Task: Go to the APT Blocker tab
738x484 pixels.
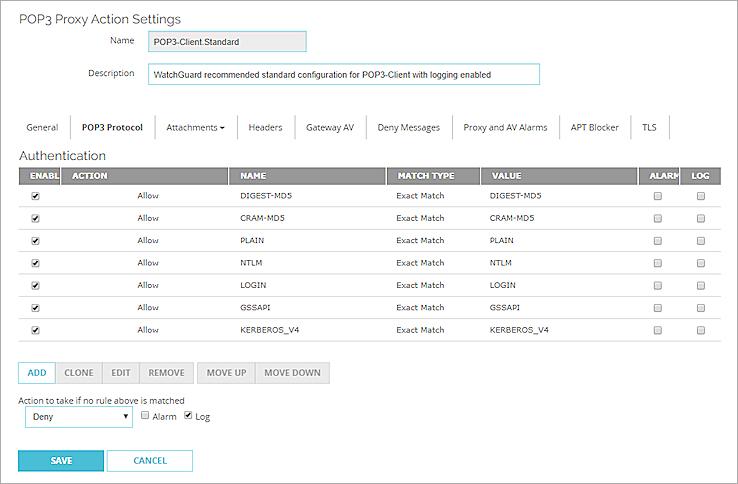Action: (x=594, y=128)
